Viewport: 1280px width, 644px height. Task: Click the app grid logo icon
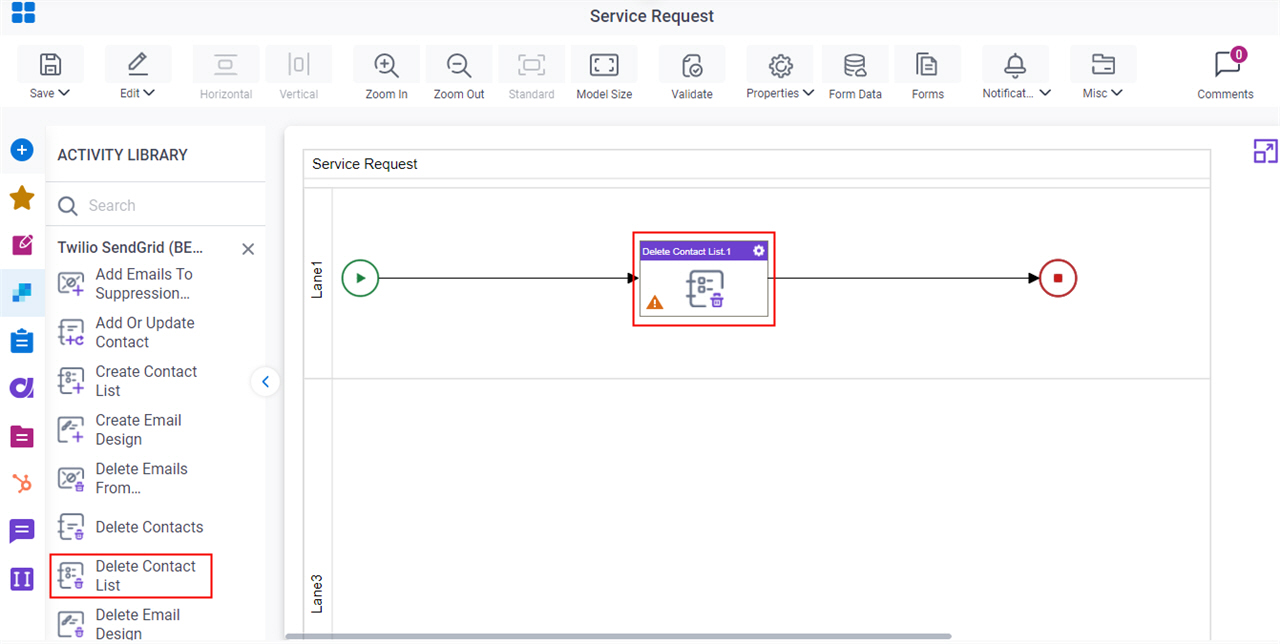point(22,13)
